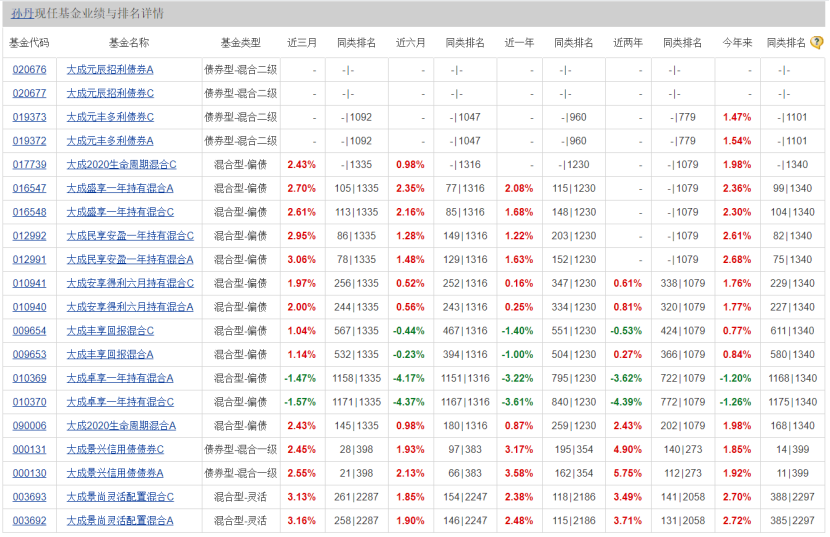
Task: Open 大成卓享一年持有混合C fund page
Action: point(120,402)
